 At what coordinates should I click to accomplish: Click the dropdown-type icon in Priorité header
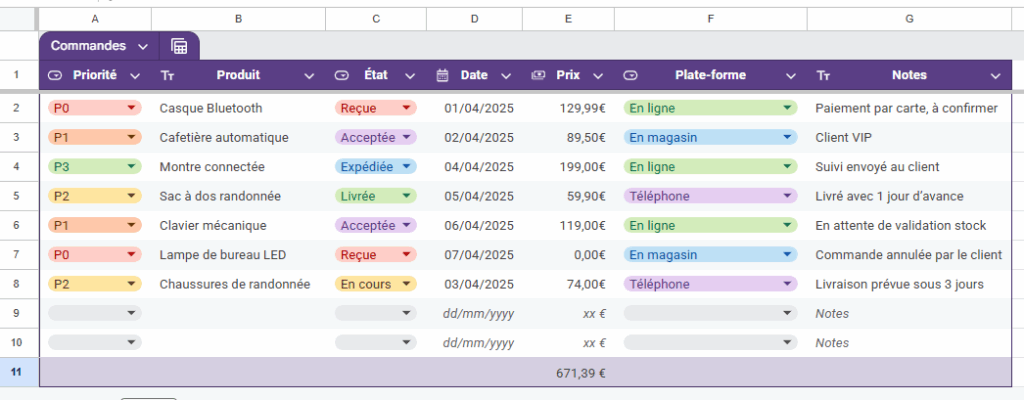[x=56, y=76]
